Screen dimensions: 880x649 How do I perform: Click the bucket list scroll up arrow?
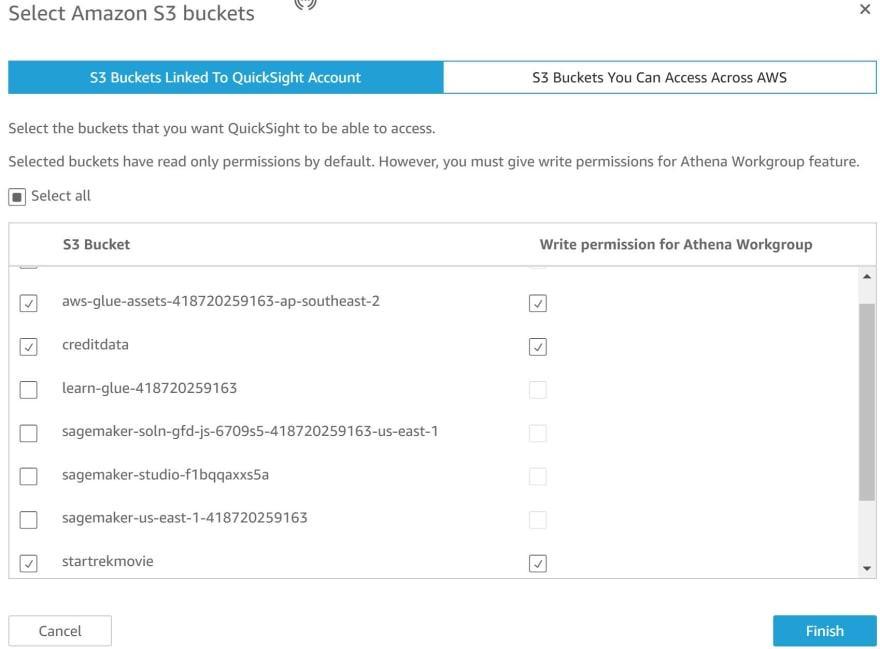click(867, 276)
